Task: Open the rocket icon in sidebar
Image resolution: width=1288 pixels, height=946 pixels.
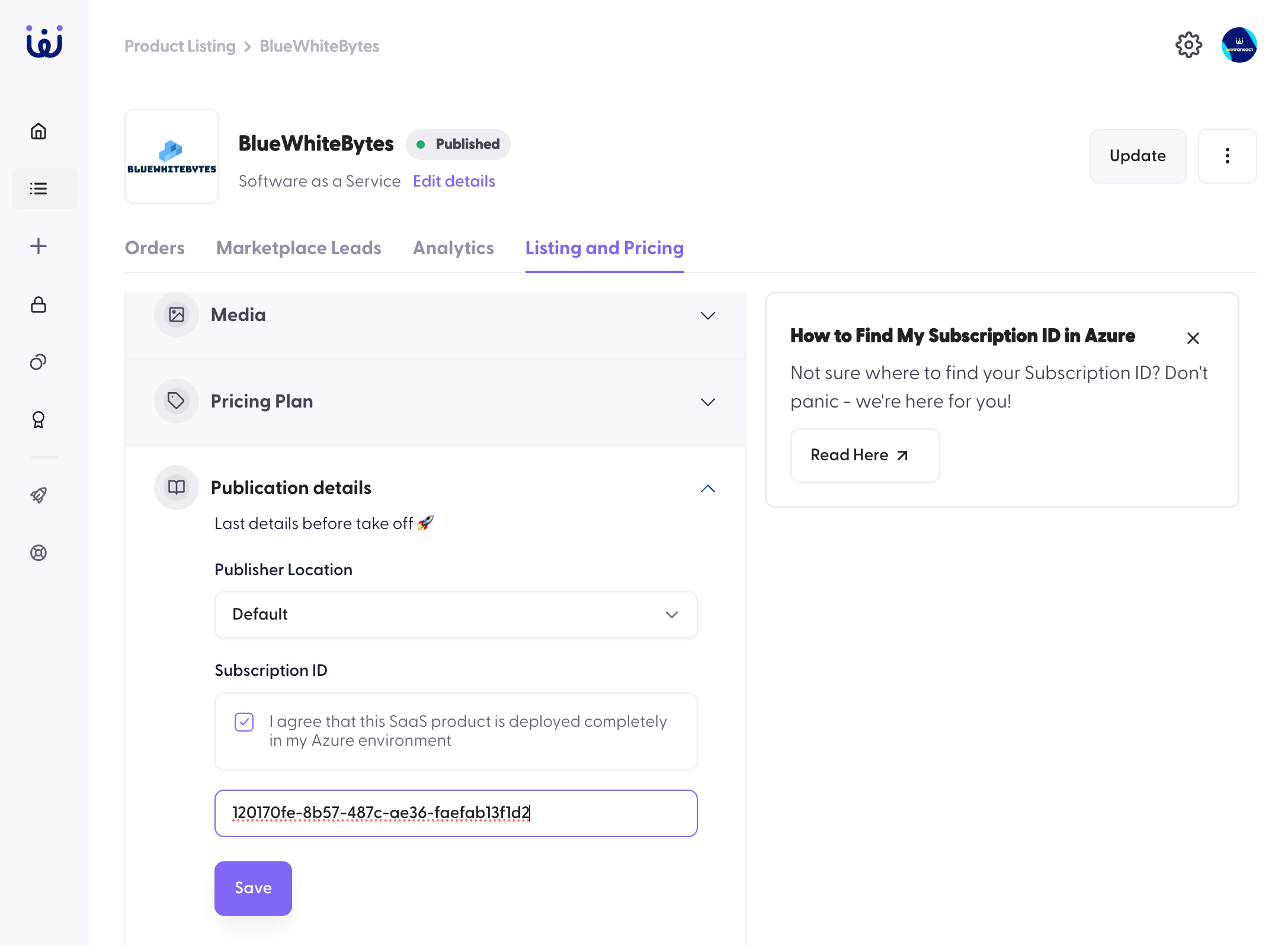Action: [39, 495]
